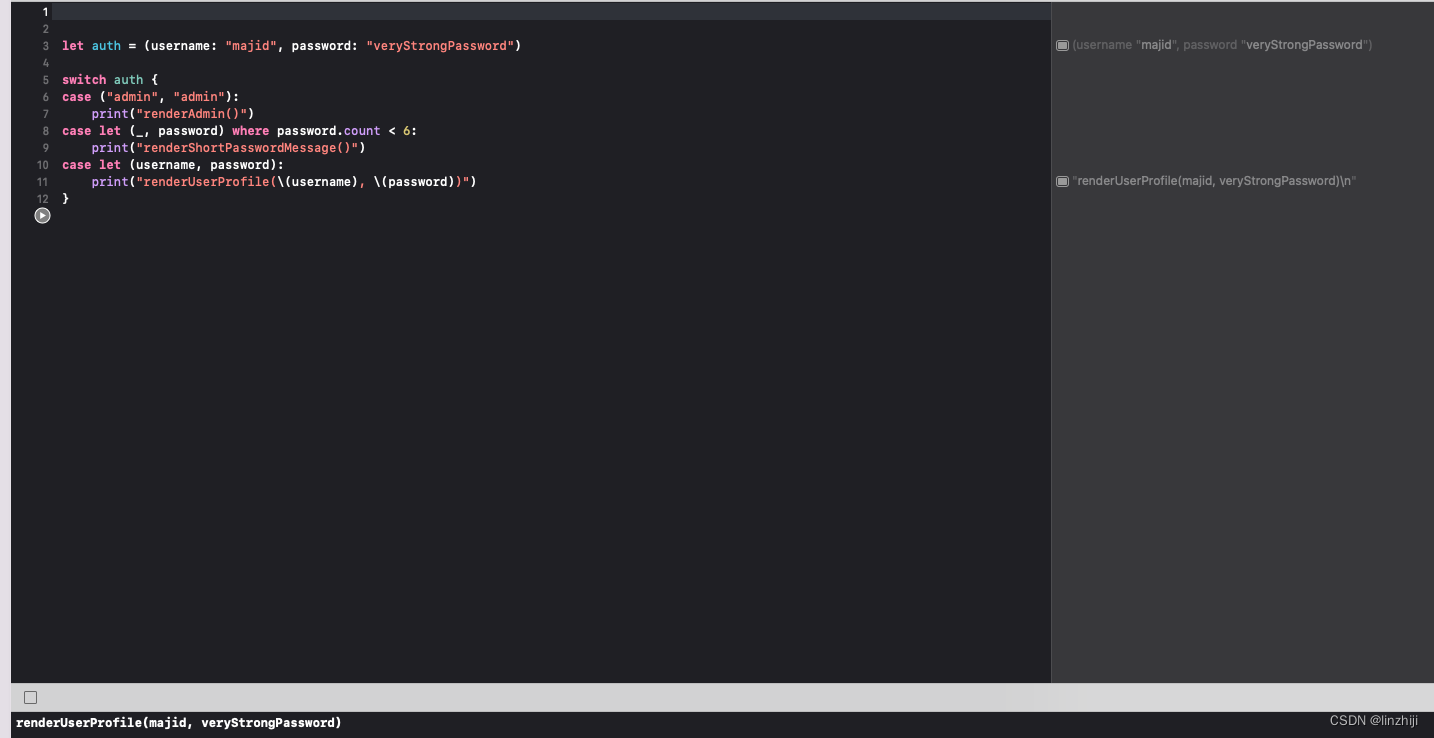This screenshot has height=738, width=1434.
Task: Select the case admin admin pattern line
Action: point(150,96)
